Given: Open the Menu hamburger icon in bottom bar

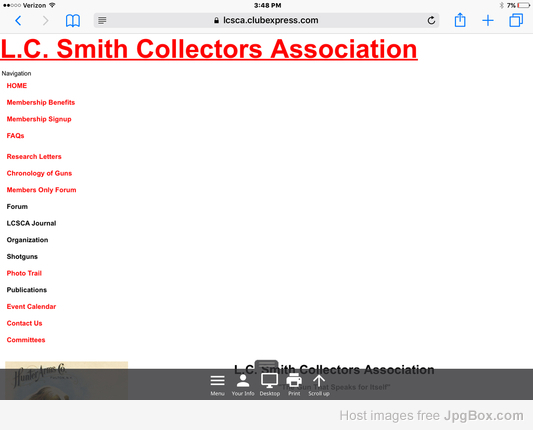Looking at the screenshot, I should 218,385.
